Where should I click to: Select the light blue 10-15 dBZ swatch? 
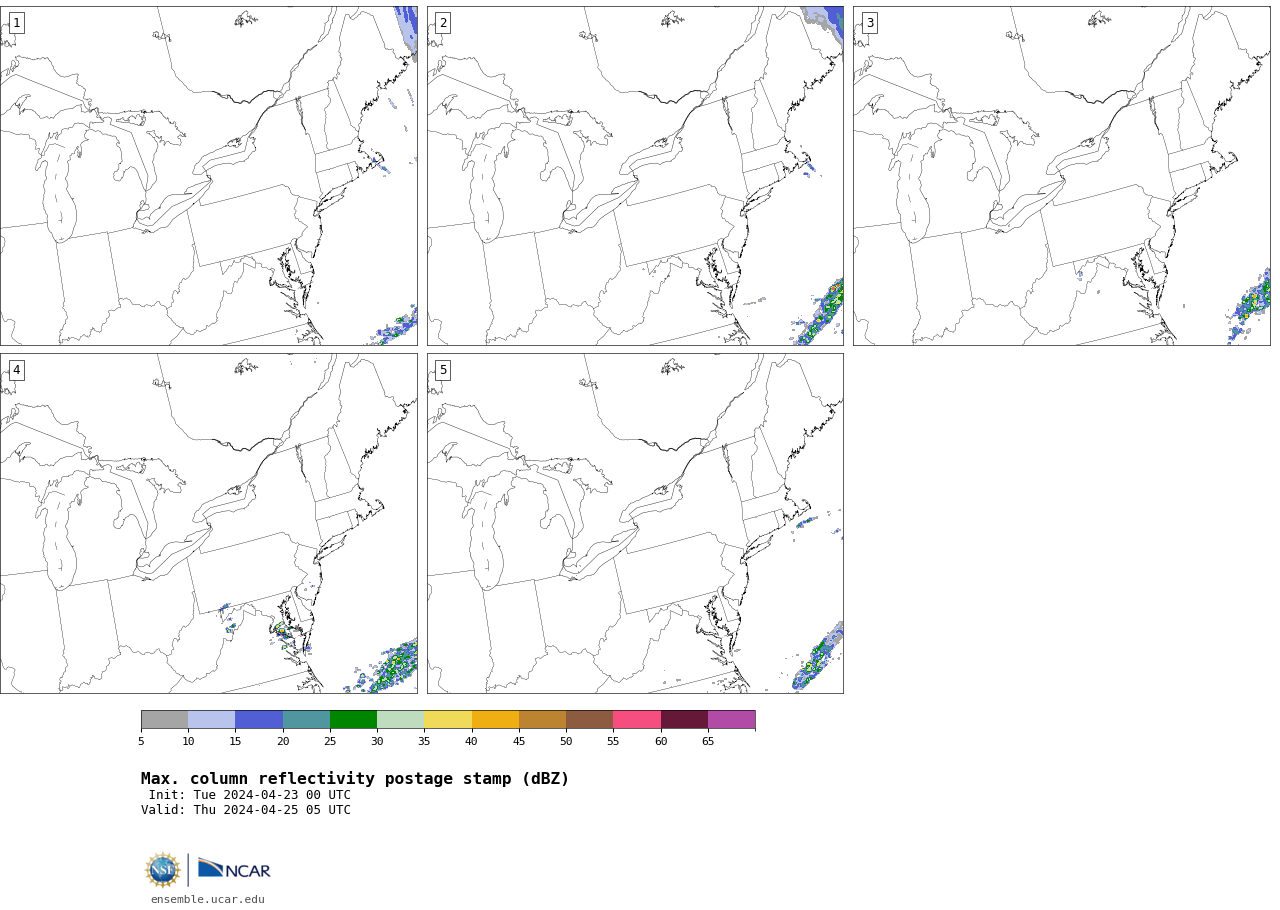(212, 720)
